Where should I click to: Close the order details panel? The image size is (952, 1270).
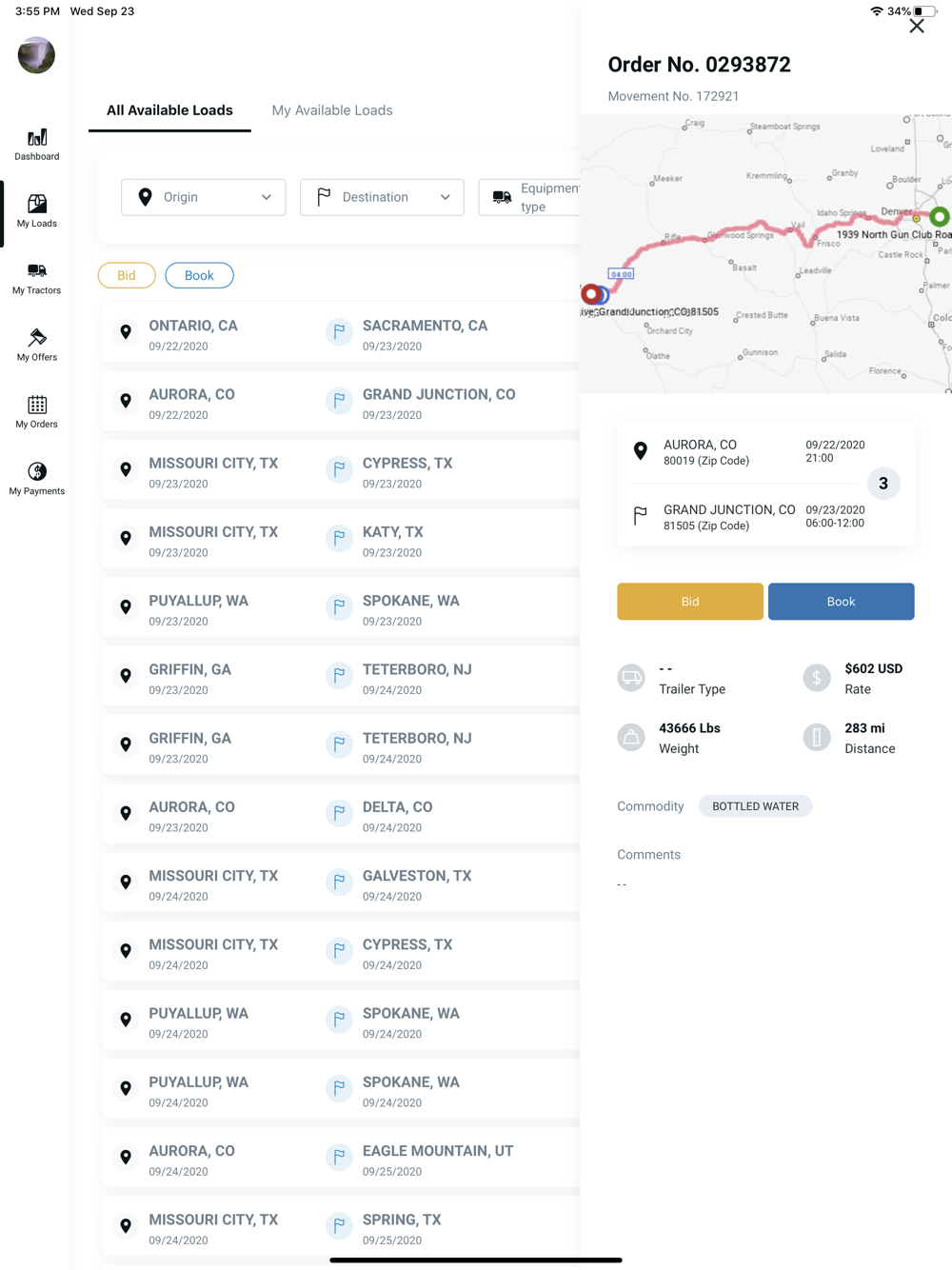pyautogui.click(x=917, y=27)
